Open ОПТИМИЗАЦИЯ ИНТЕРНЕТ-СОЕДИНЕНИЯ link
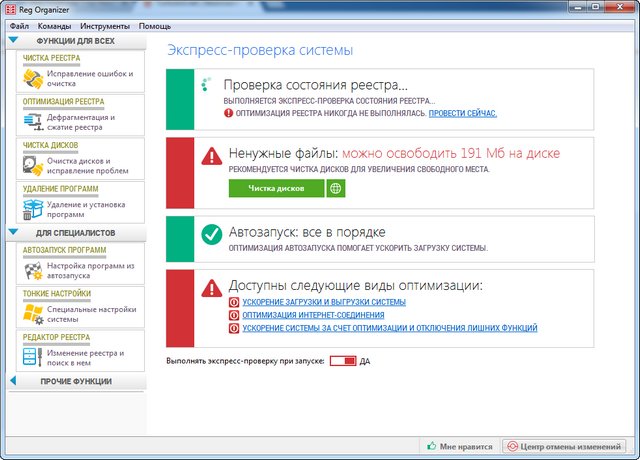640x460 pixels. point(313,315)
